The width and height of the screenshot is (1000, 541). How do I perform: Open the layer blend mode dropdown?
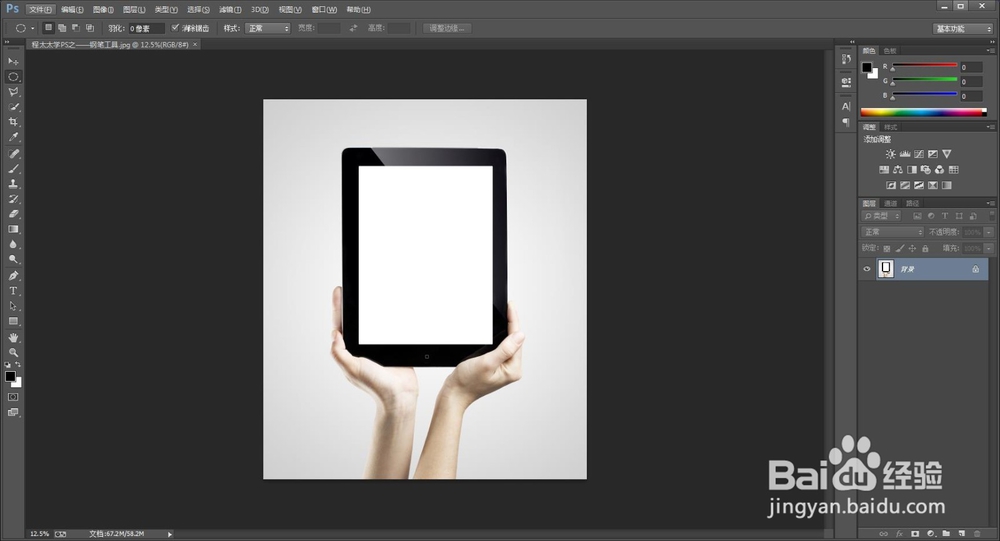tap(892, 232)
